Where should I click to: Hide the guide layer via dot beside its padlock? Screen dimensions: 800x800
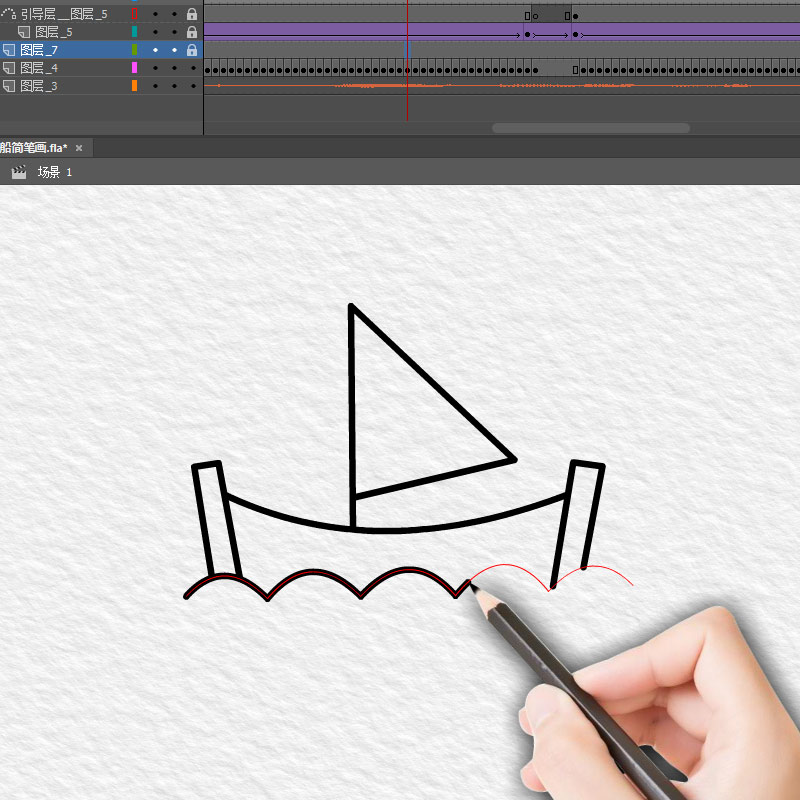[x=174, y=14]
